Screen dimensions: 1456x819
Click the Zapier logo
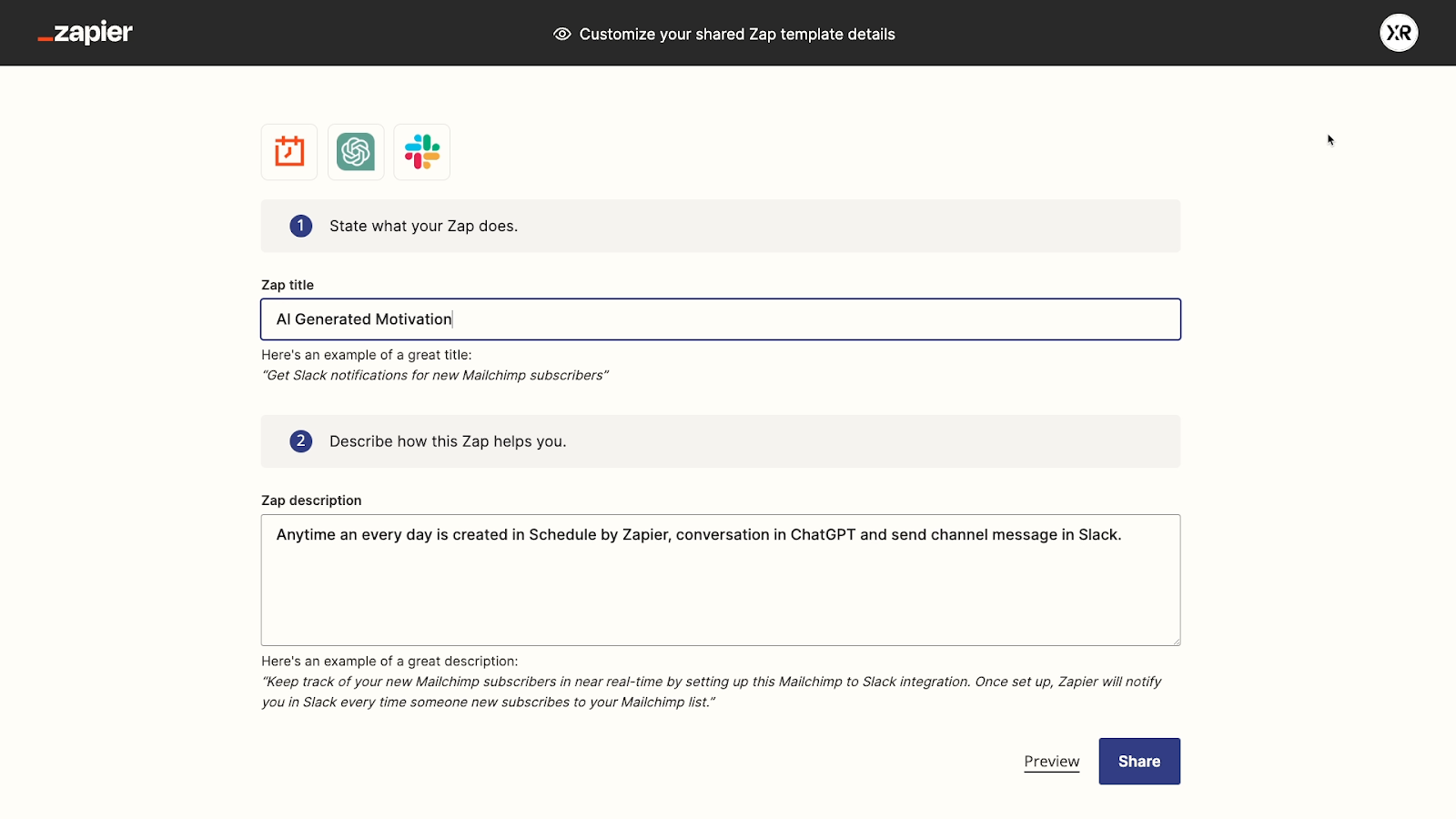click(86, 33)
